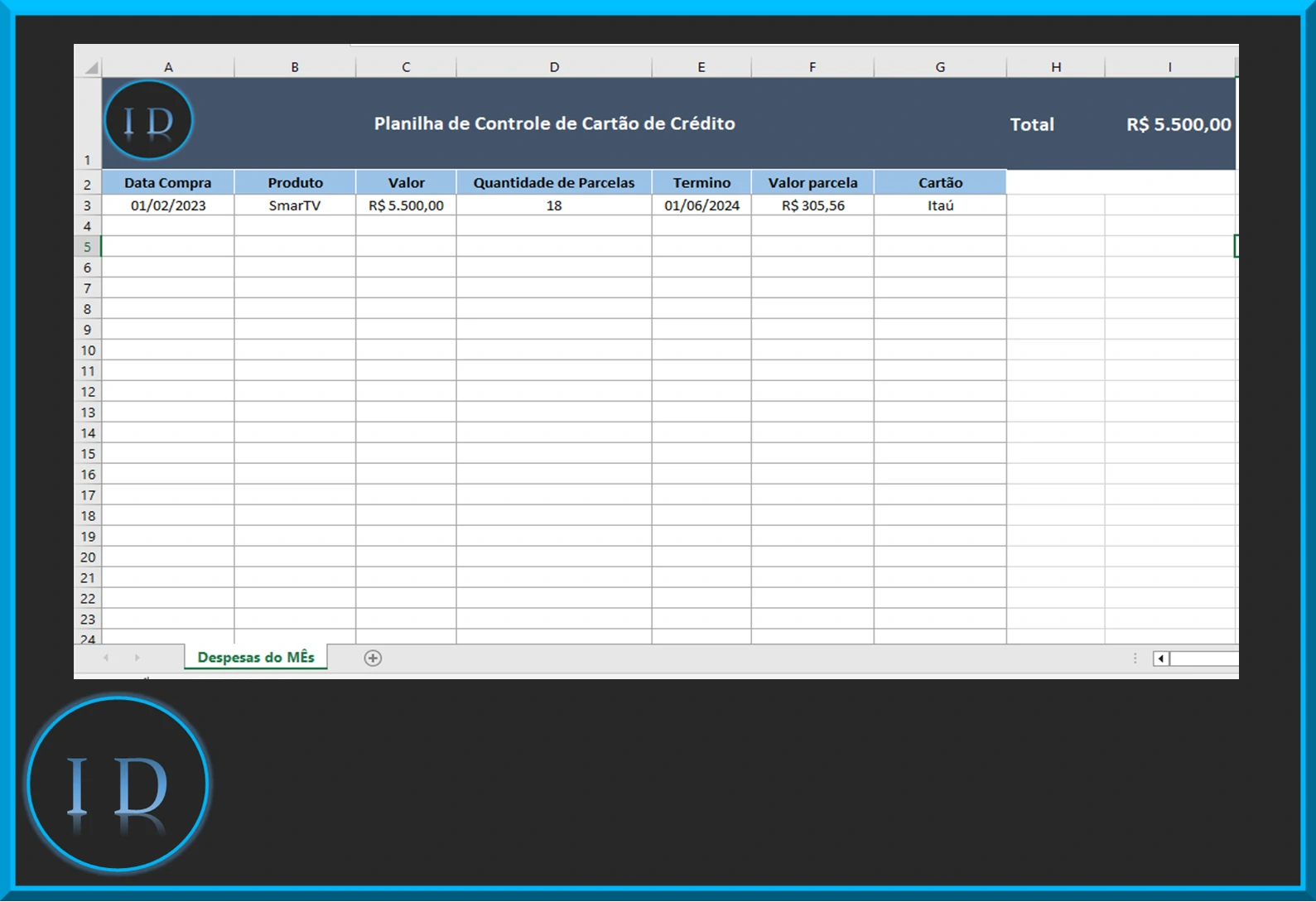1316x902 pixels.
Task: Open the Despesas do MÊs sheet tab
Action: point(256,657)
